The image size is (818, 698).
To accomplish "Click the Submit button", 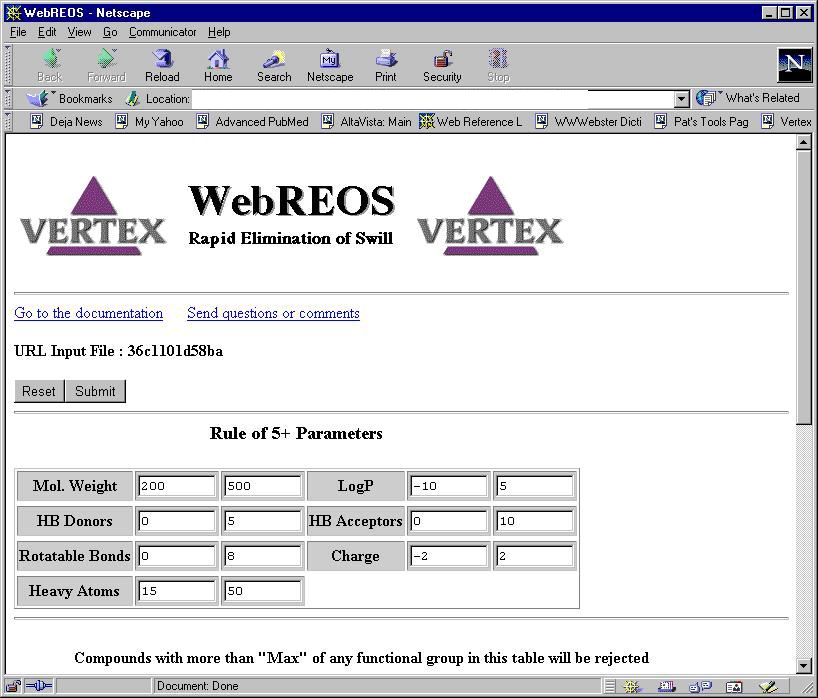I will click(95, 391).
